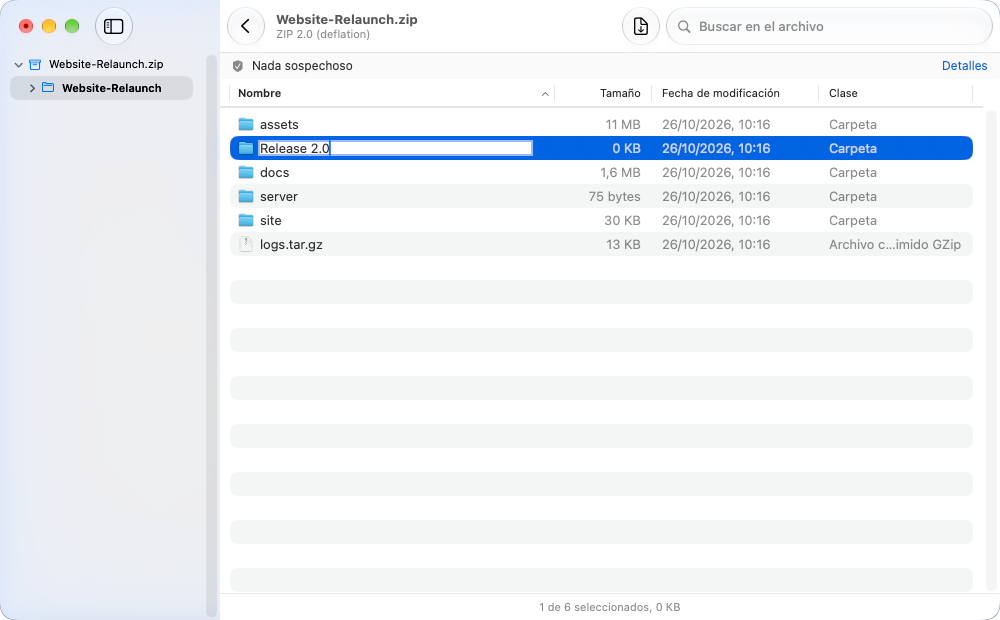The image size is (1000, 620).
Task: Click the 30 KB size value
Action: [622, 220]
